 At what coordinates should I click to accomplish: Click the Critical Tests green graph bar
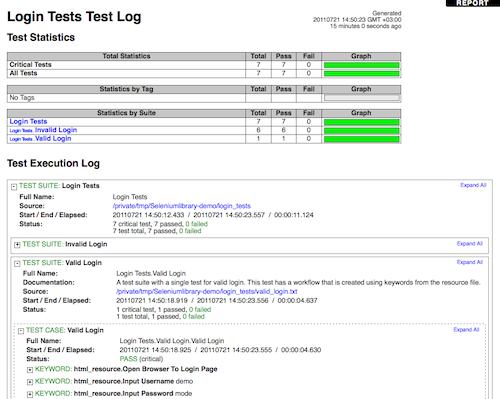pos(362,65)
